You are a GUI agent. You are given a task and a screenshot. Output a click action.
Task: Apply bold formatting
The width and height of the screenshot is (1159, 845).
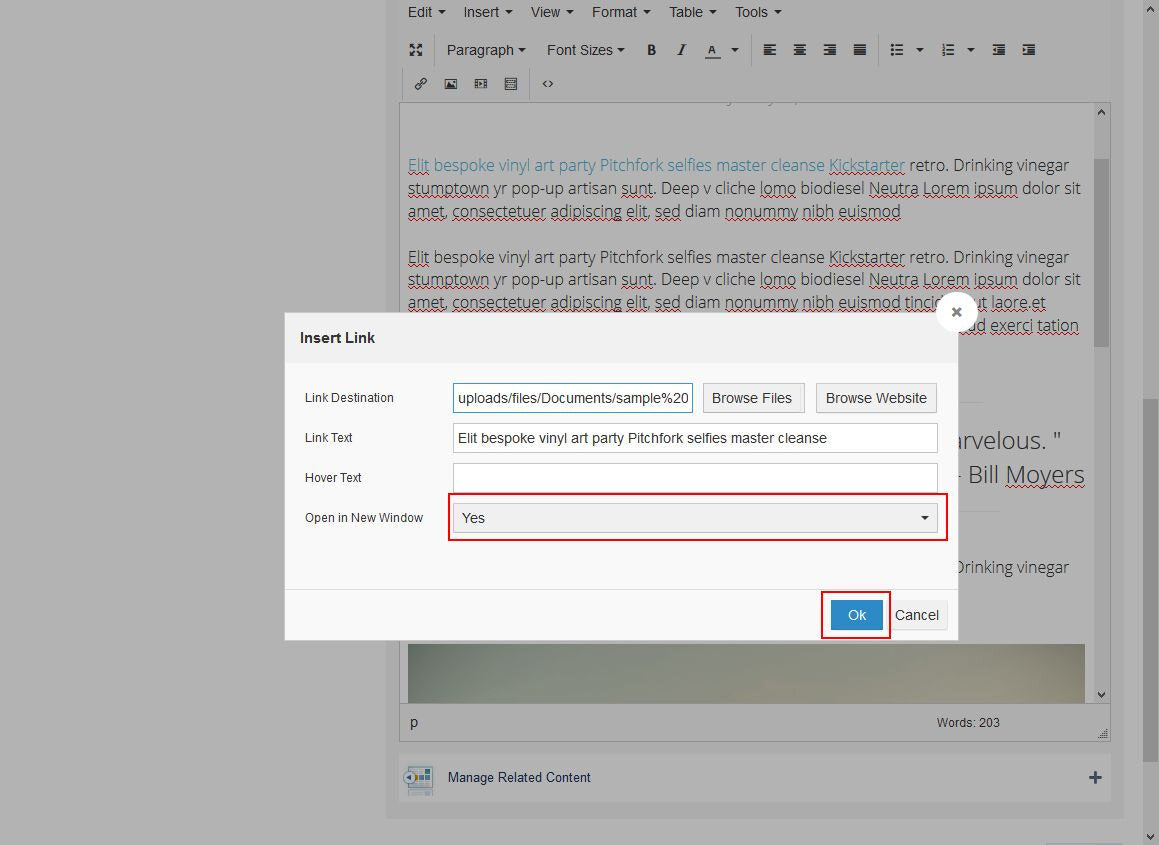651,50
